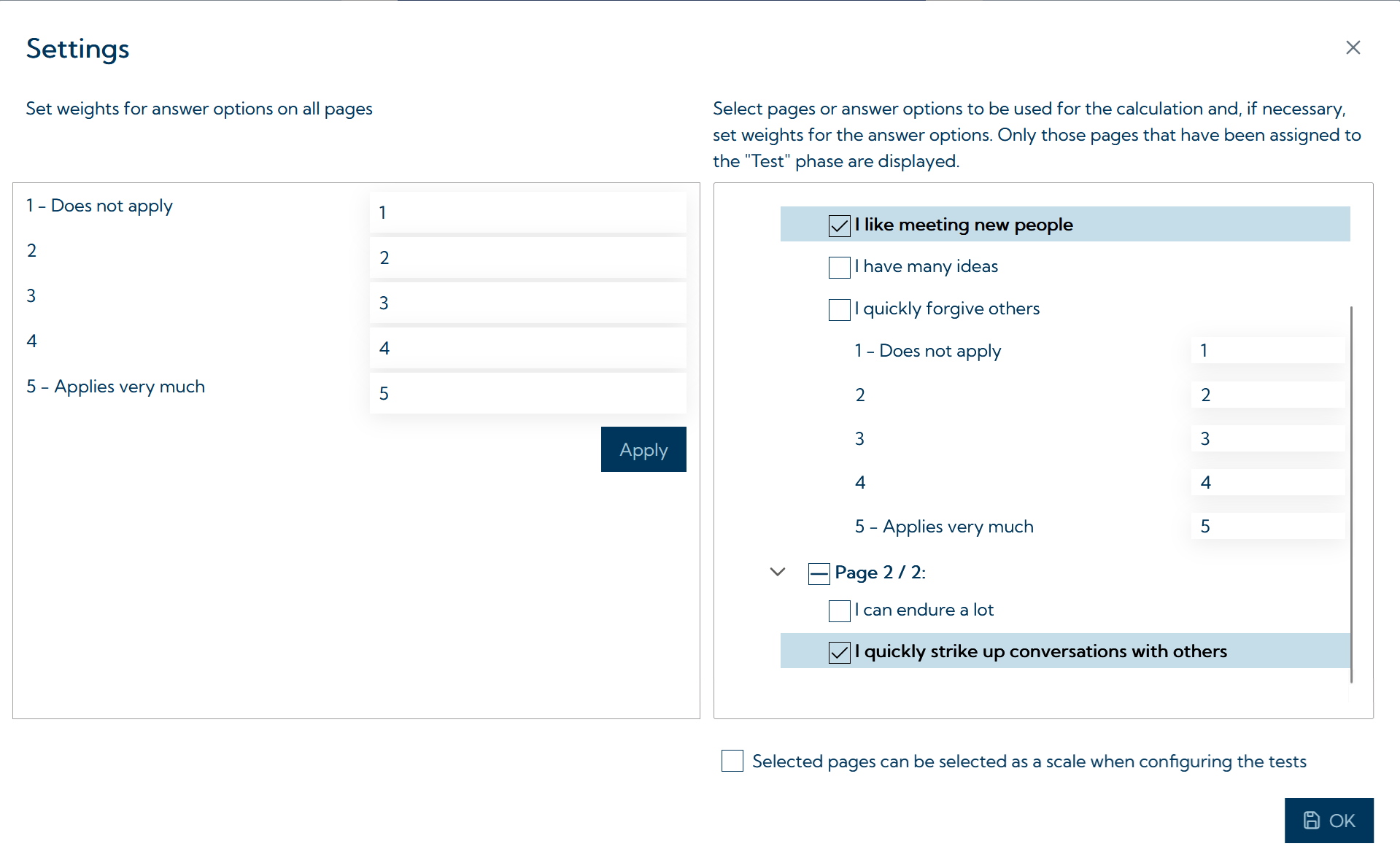The height and width of the screenshot is (849, 1400).
Task: Uncheck 'I like meeting new people'
Action: [x=838, y=226]
